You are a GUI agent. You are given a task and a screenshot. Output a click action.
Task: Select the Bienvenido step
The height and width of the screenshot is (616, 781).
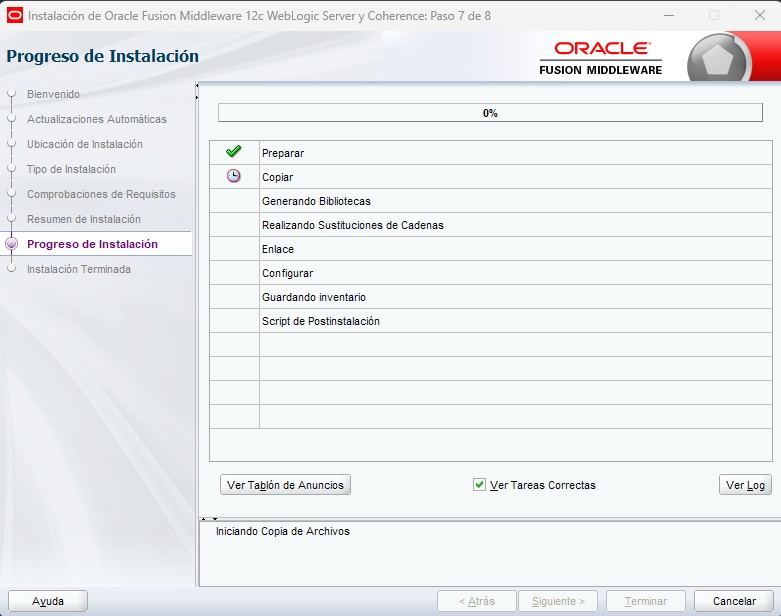53,94
